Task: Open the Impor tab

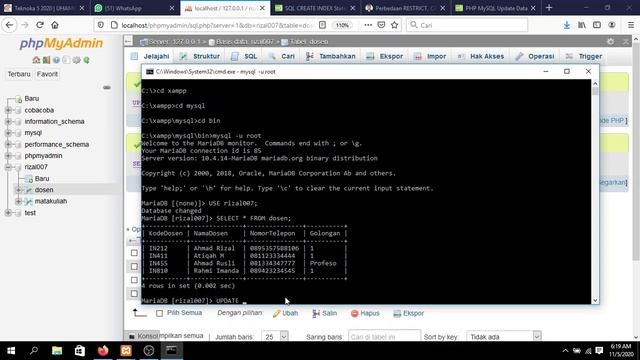Action: (430, 56)
